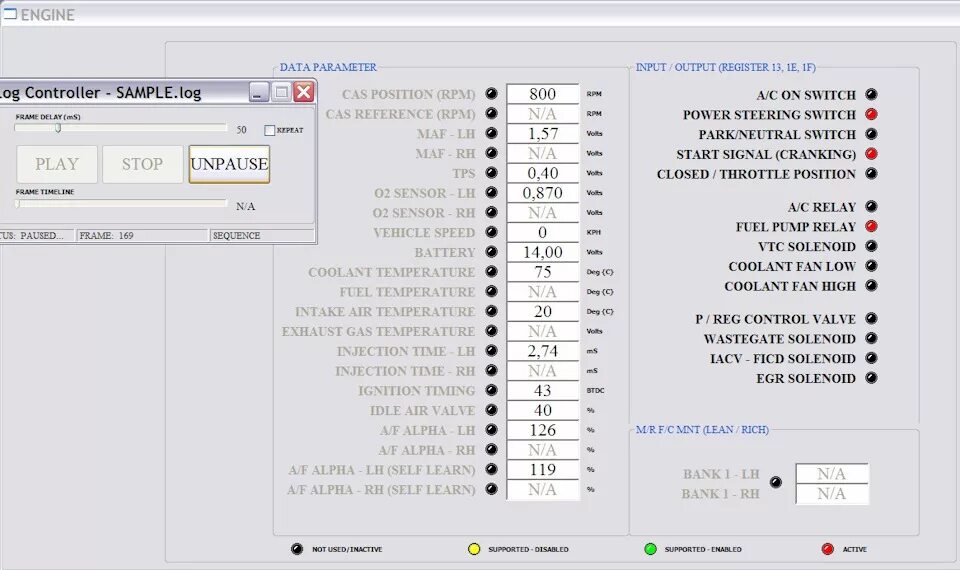Image resolution: width=960 pixels, height=570 pixels.
Task: Click the MAF - LH indicator light
Action: coord(492,133)
